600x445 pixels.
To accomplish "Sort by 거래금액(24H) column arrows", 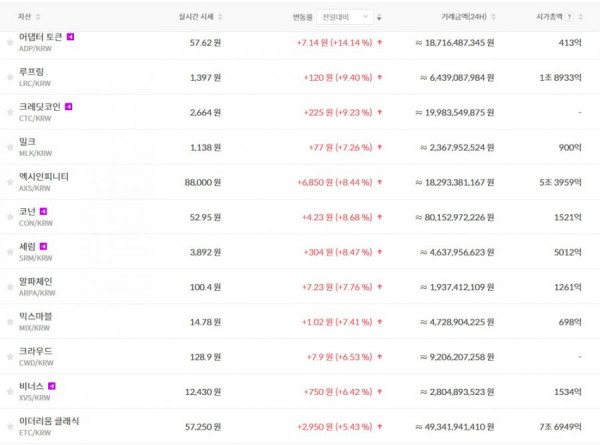I will click(493, 17).
